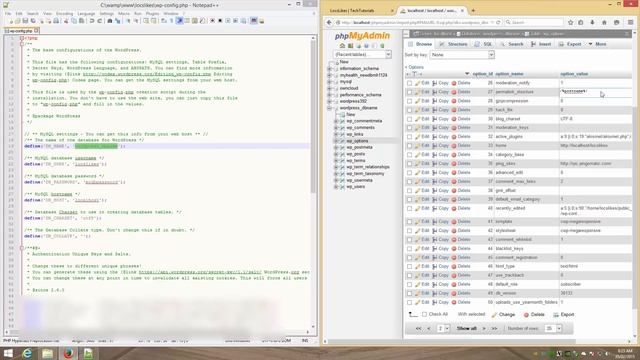Open Internet Explorer from the taskbar
Viewport: 640px width, 360px height.
coord(27,353)
